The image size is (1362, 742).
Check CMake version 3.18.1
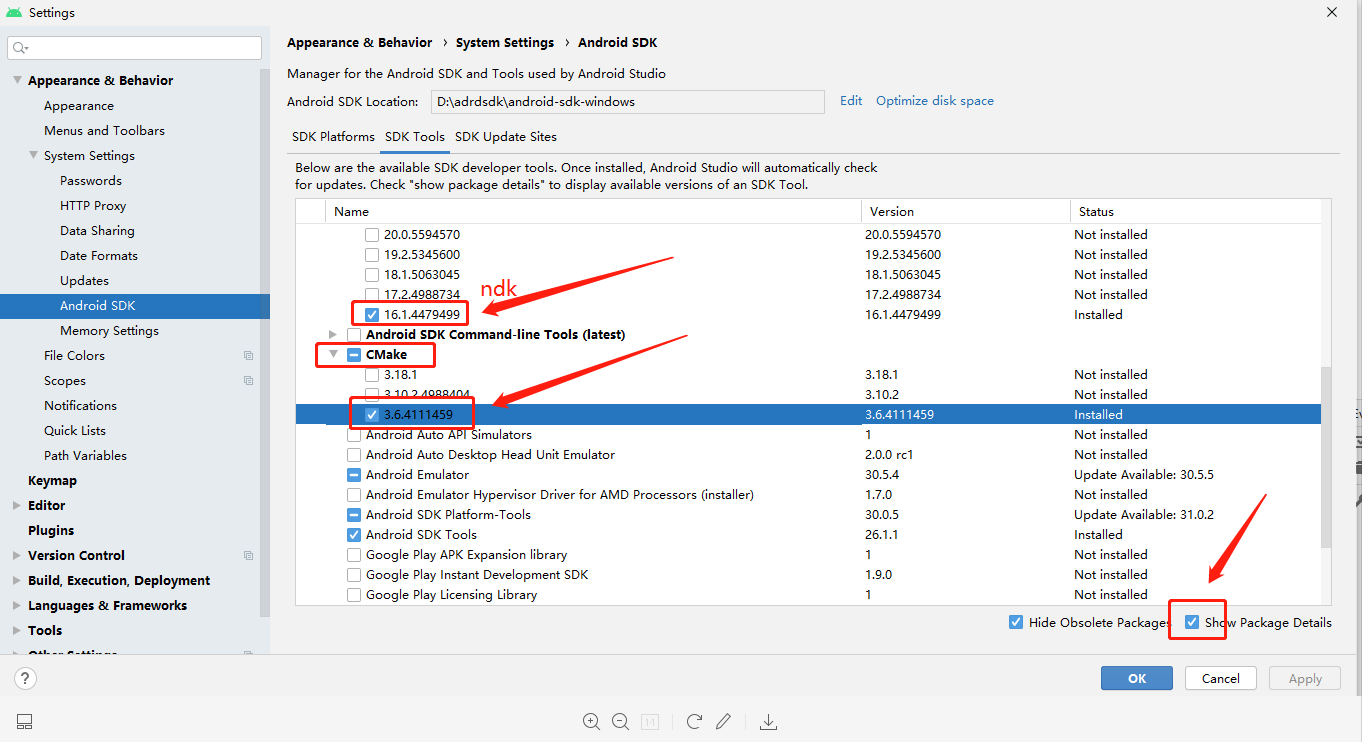[x=372, y=375]
